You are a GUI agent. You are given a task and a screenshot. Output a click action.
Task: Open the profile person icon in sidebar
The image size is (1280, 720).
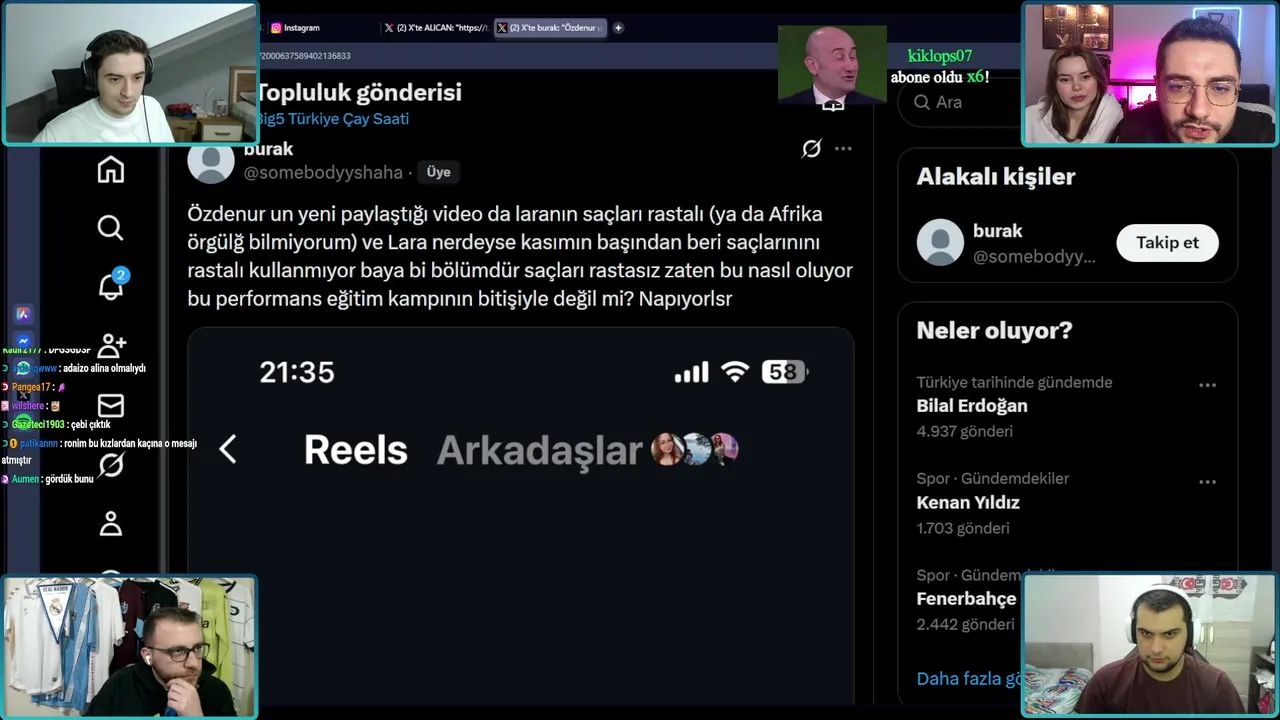(111, 523)
